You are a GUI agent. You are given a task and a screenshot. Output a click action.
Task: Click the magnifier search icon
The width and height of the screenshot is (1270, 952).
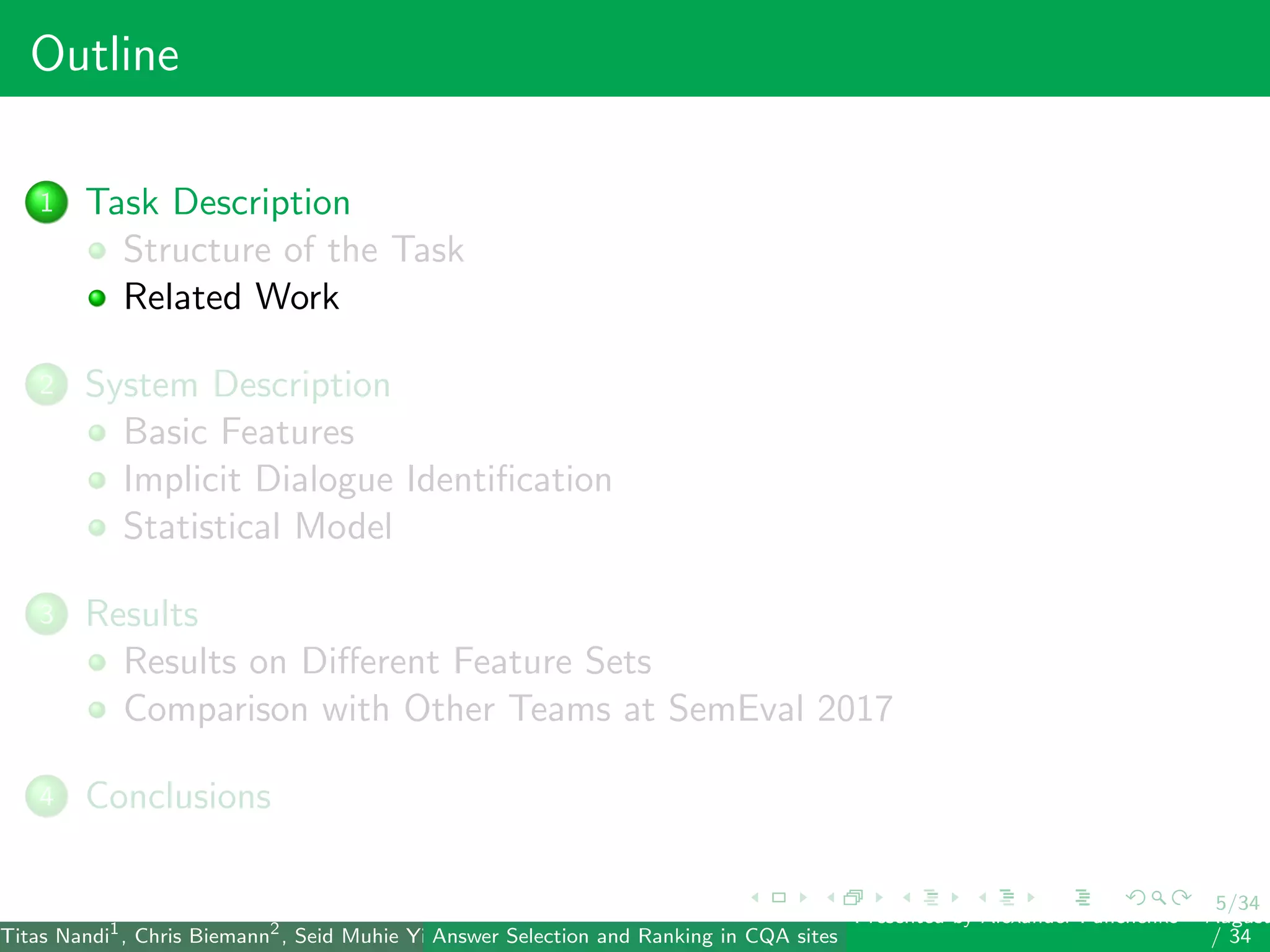pos(1158,897)
